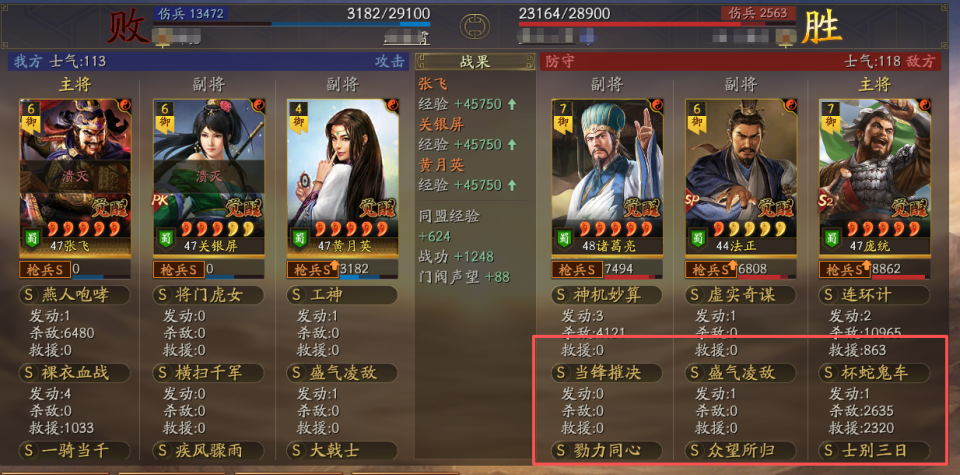This screenshot has height=475, width=960.
Task: Click the center coin emblem icon
Action: click(x=474, y=25)
